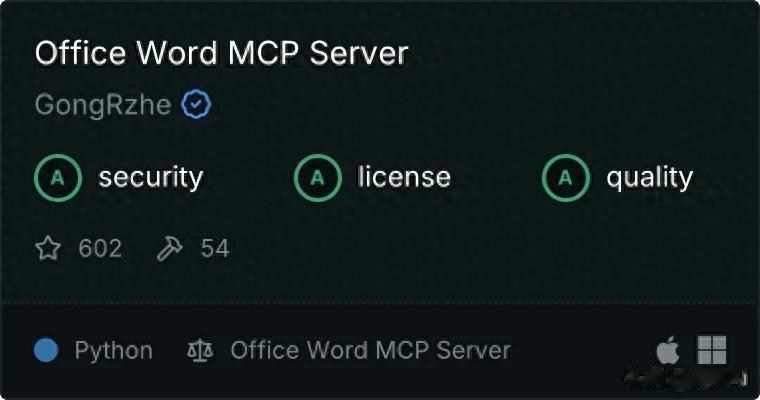The image size is (760, 400).
Task: Click the hammer tools icon beside 54
Action: coord(170,249)
